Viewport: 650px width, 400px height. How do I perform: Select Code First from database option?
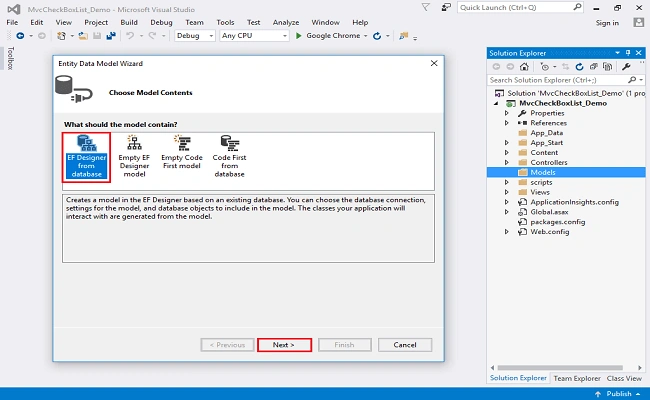click(229, 157)
